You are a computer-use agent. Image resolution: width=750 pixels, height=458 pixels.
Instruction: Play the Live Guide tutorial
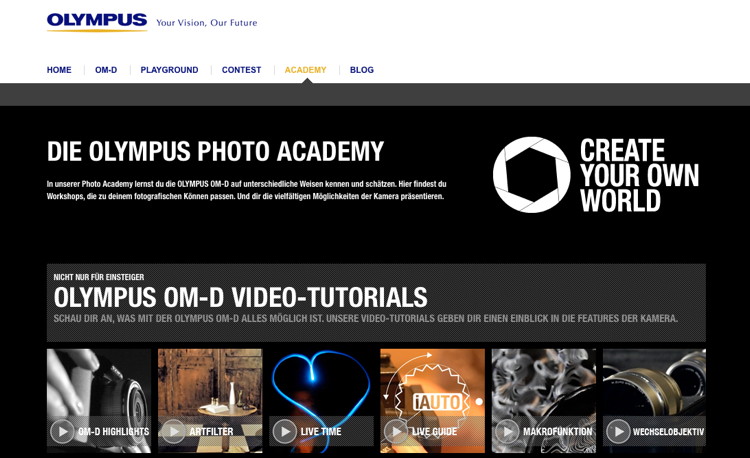pyautogui.click(x=397, y=431)
